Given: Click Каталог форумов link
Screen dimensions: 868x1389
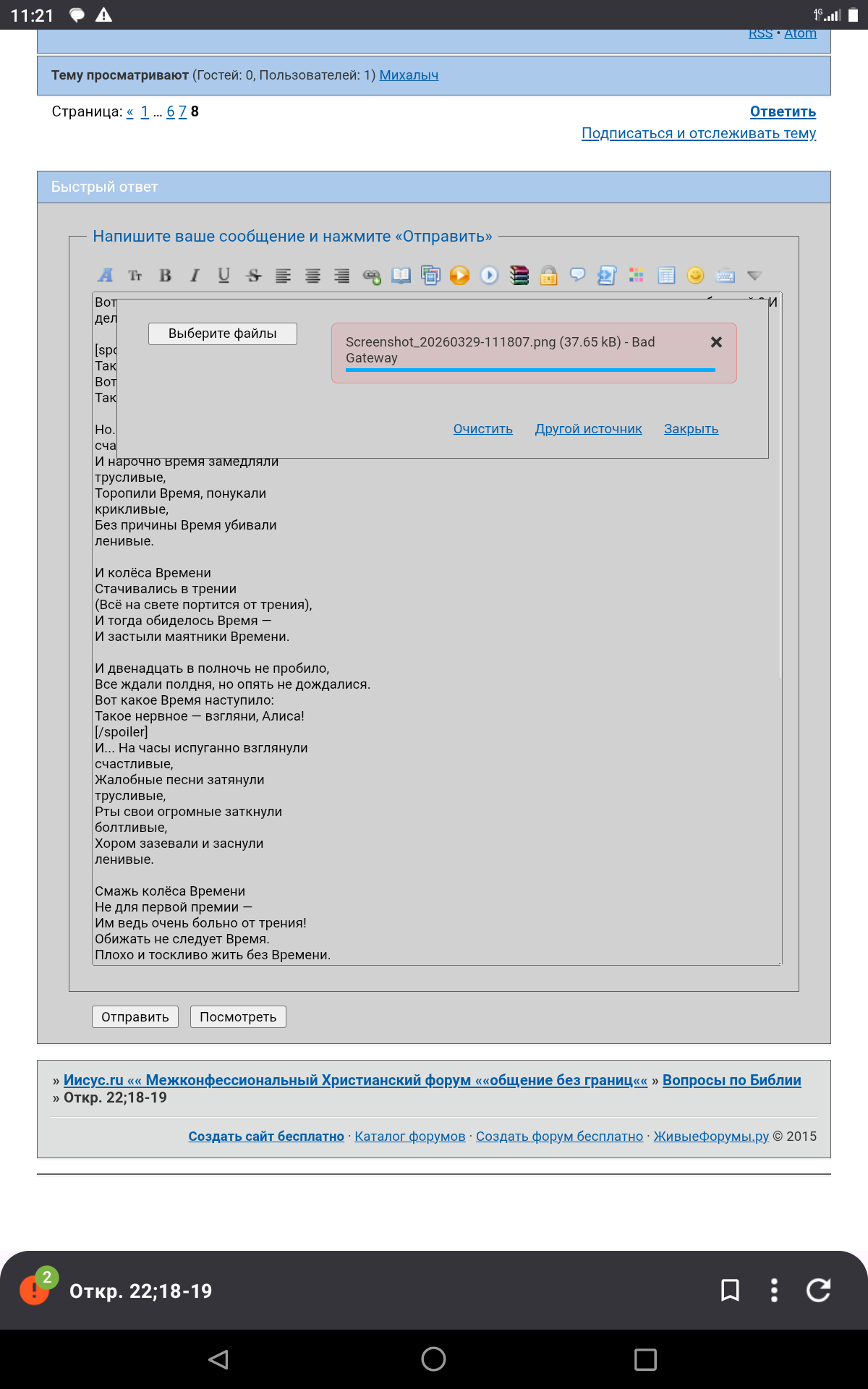Looking at the screenshot, I should click(410, 1137).
